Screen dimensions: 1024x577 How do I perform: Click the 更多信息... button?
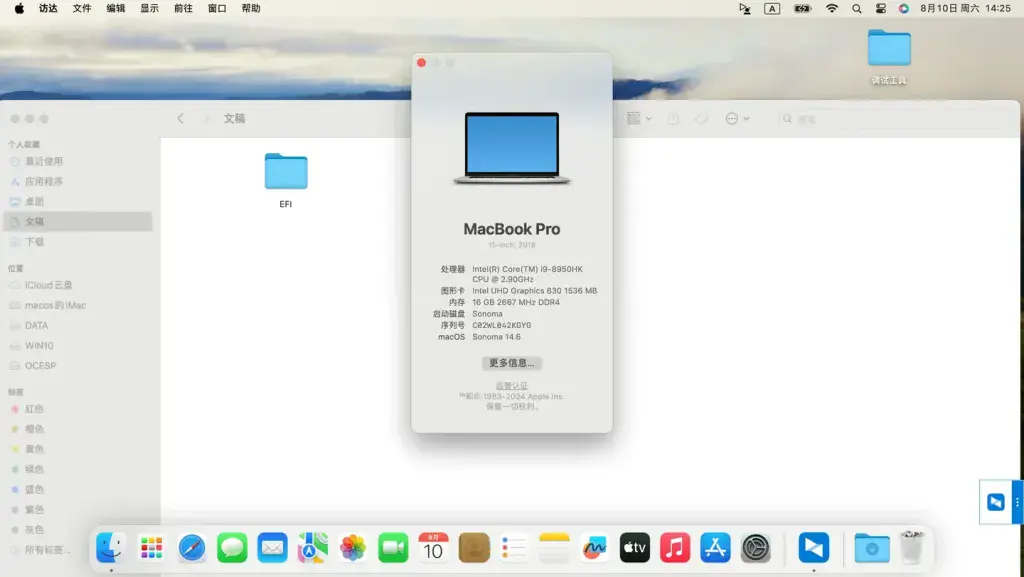click(512, 363)
